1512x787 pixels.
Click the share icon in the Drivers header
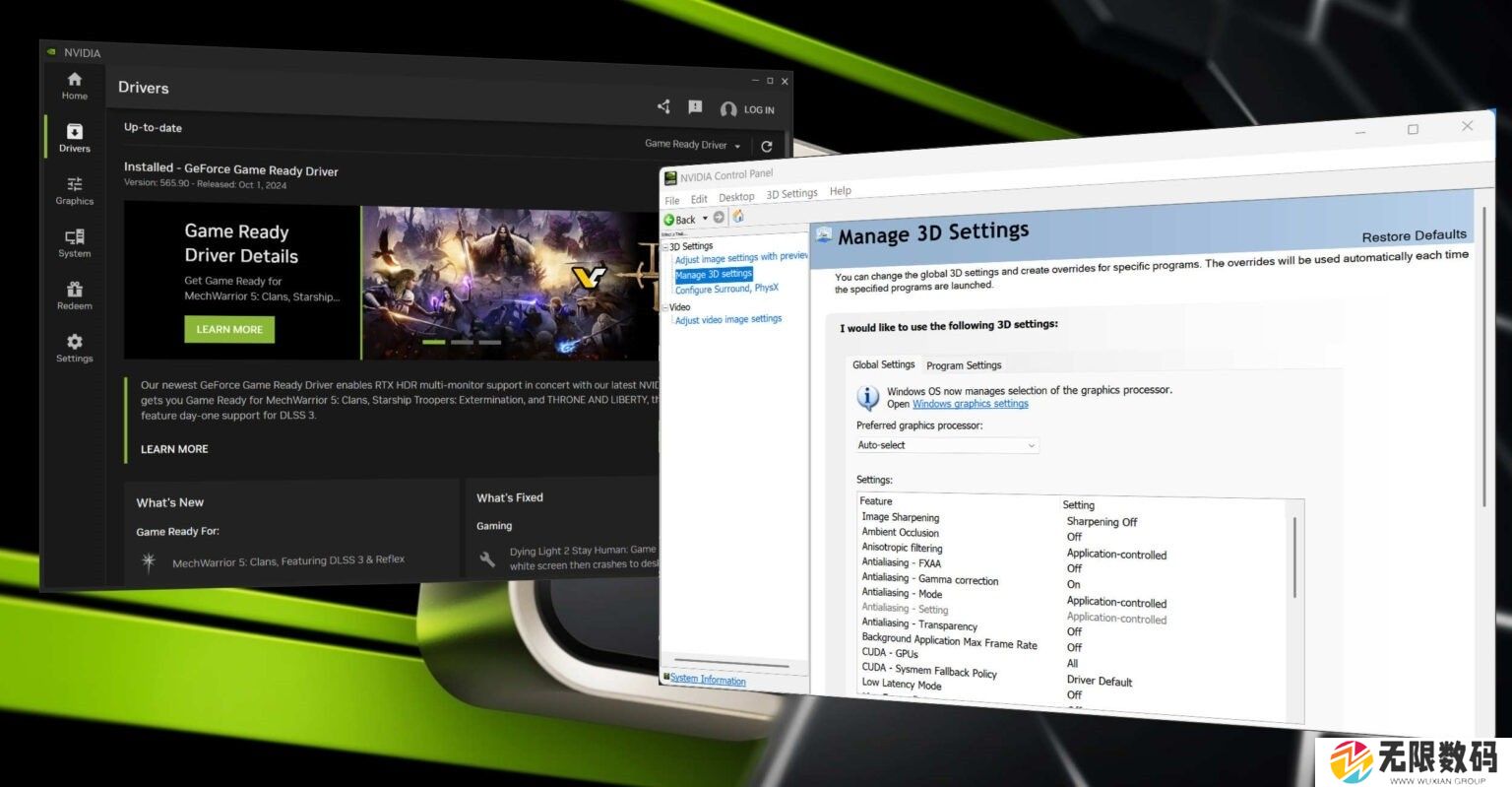pyautogui.click(x=662, y=106)
